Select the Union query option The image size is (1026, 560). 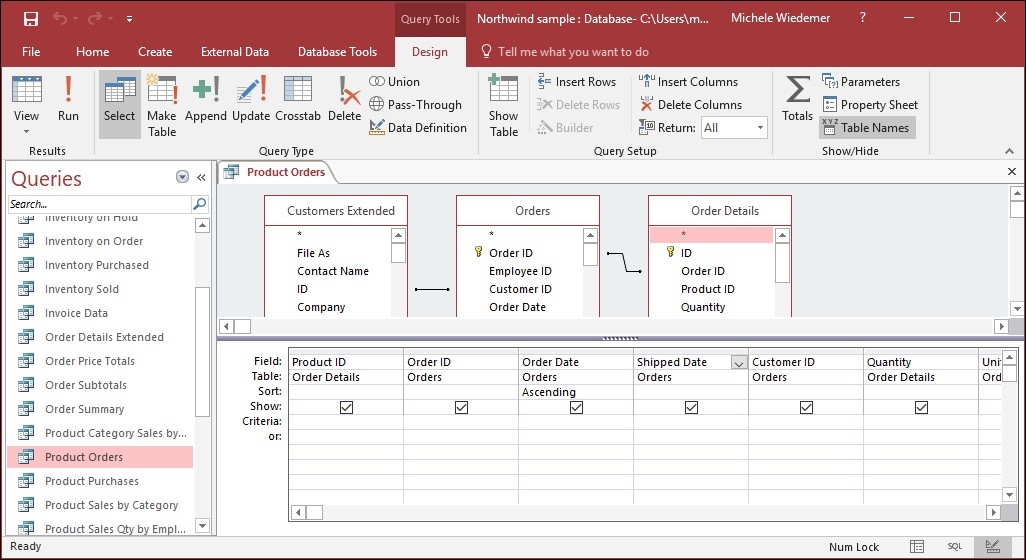[395, 82]
